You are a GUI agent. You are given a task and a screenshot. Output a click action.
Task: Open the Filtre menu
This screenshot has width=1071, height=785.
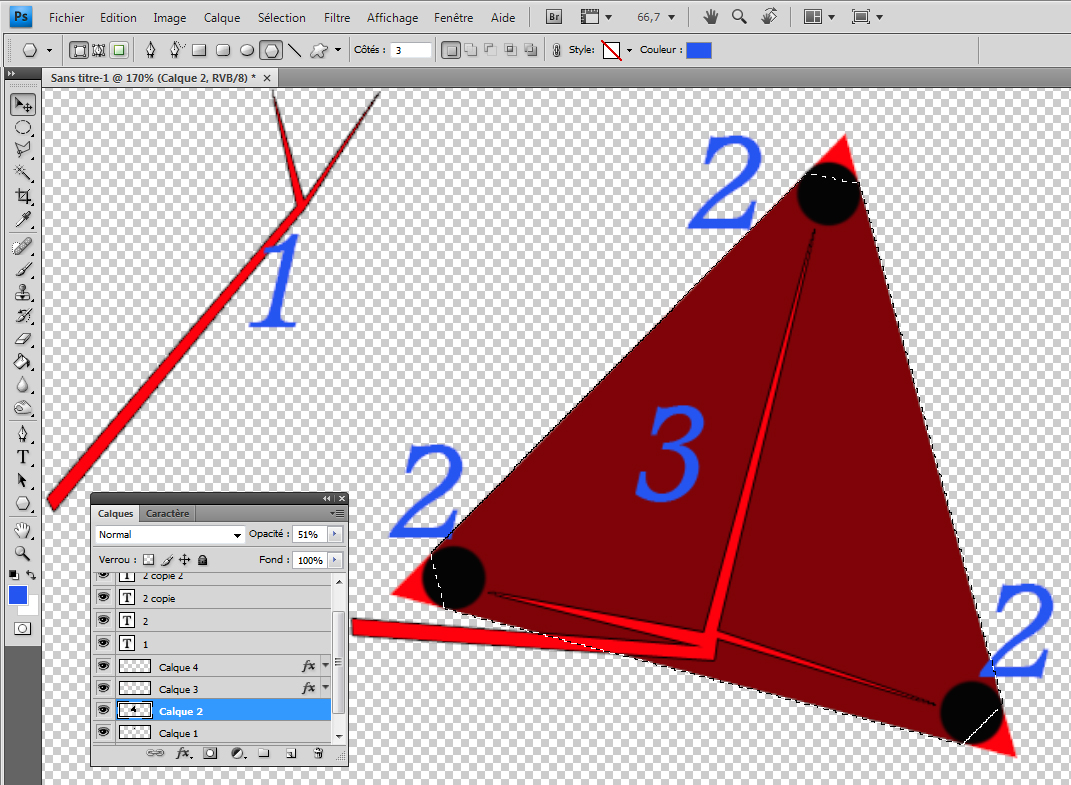pos(337,18)
